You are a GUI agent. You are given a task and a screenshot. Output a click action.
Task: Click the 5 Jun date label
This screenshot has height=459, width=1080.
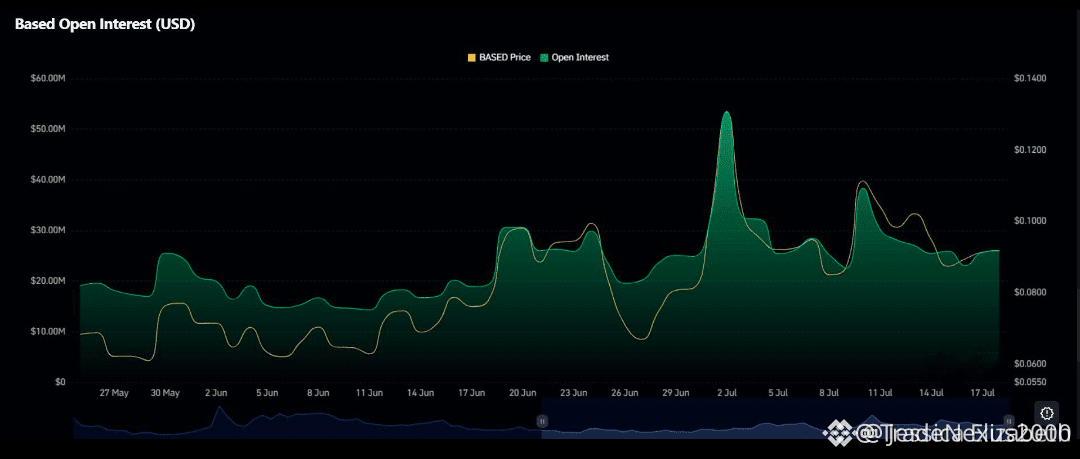[x=267, y=394]
